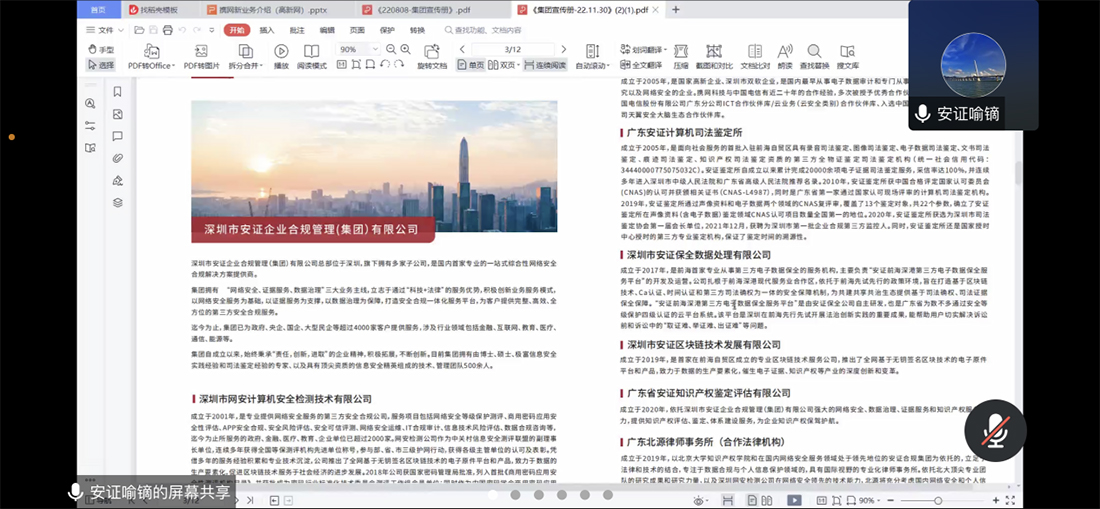Viewport: 1100px width, 509px height.
Task: Click the 旋转文档 rotate document tool
Action: (x=432, y=57)
